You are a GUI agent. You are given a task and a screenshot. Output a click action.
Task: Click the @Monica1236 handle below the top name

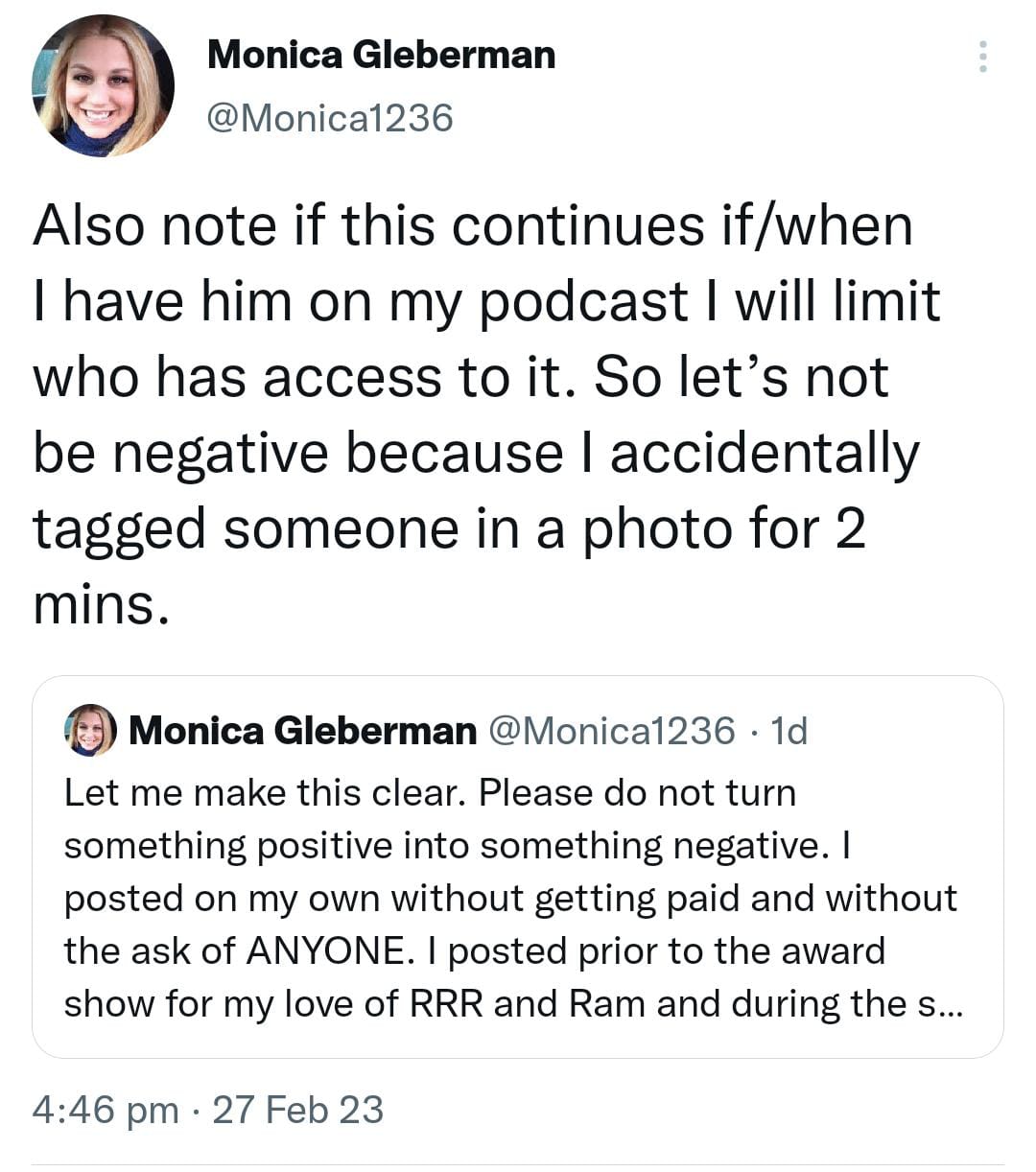click(329, 118)
